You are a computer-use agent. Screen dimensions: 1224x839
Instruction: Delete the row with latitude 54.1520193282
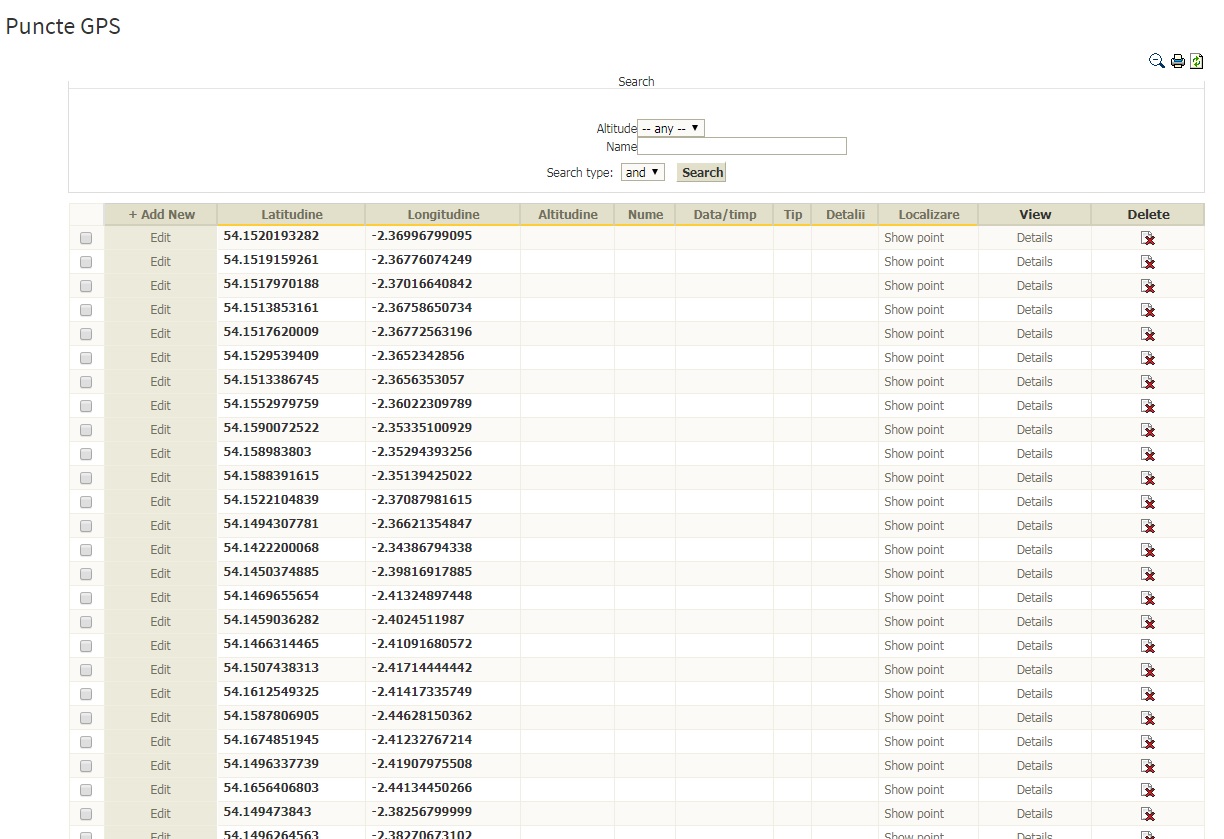pos(1148,238)
